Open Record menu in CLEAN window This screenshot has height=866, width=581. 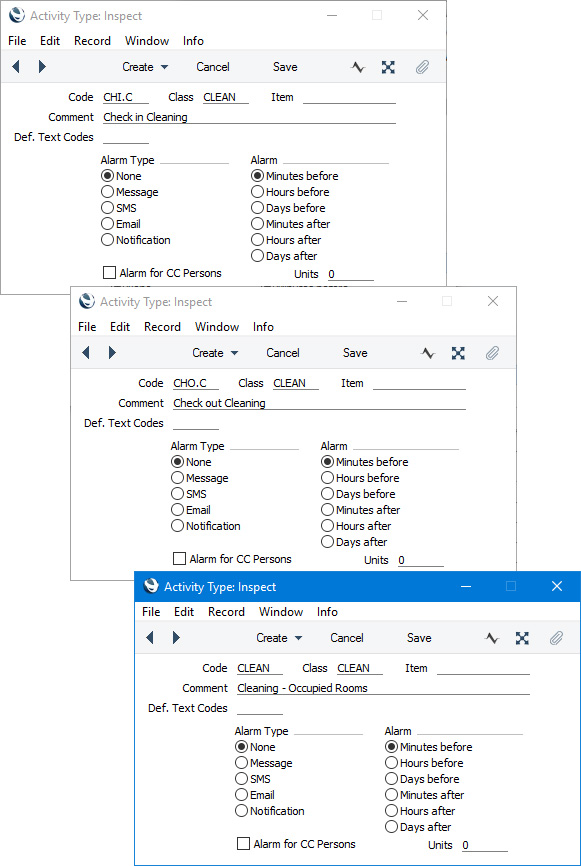click(226, 612)
